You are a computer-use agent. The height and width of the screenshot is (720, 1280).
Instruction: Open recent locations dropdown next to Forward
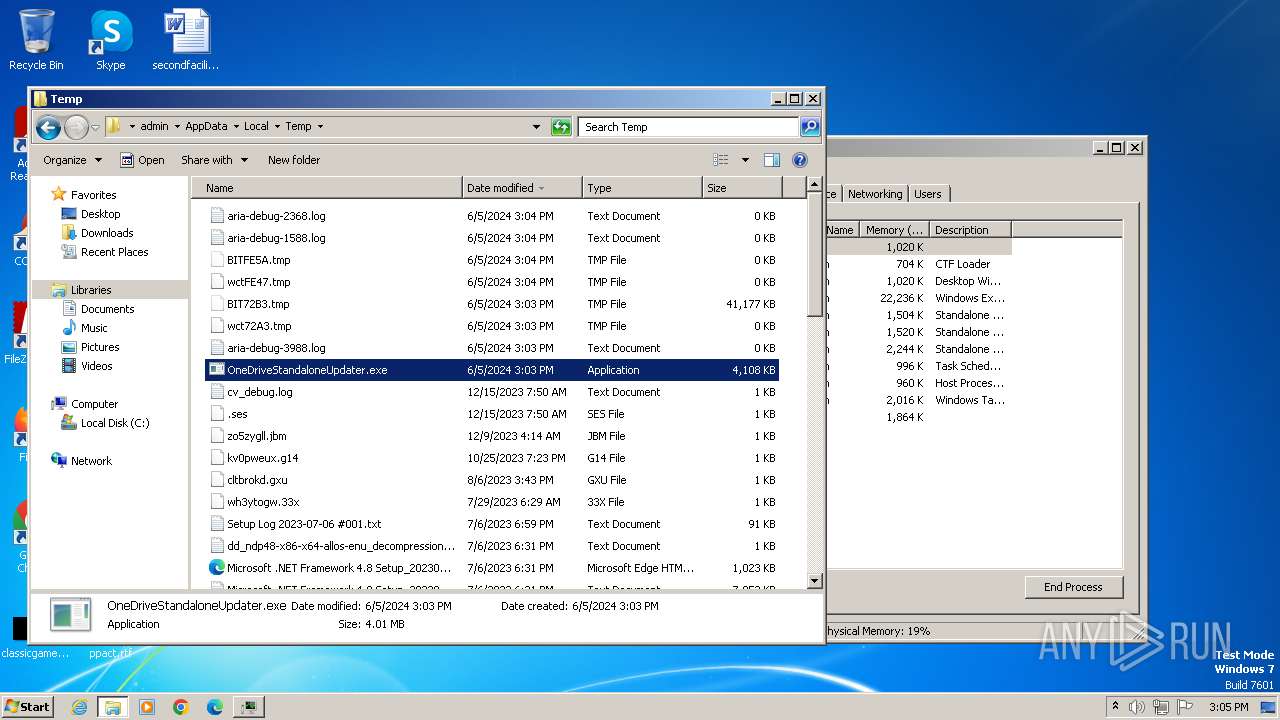95,127
